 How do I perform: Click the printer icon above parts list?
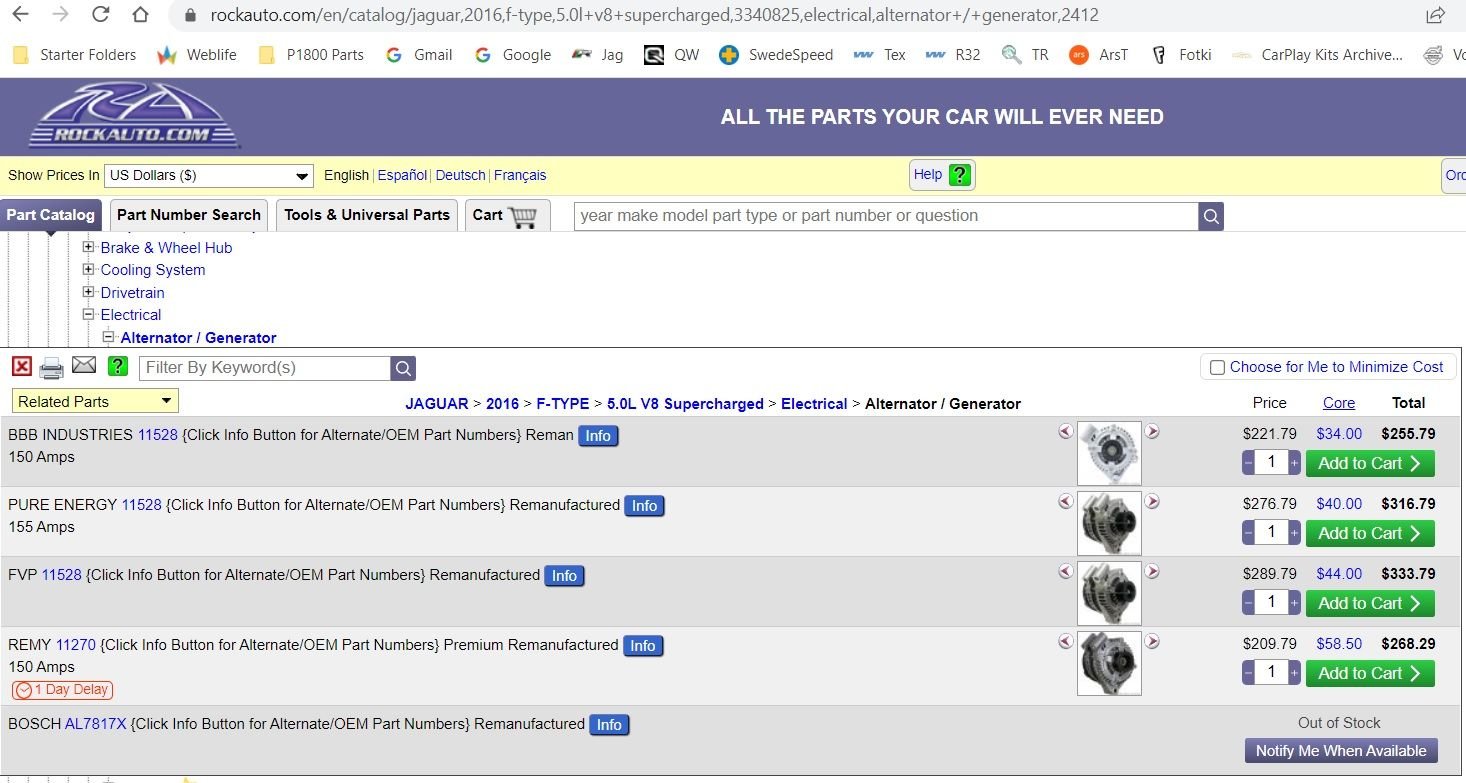(x=51, y=368)
